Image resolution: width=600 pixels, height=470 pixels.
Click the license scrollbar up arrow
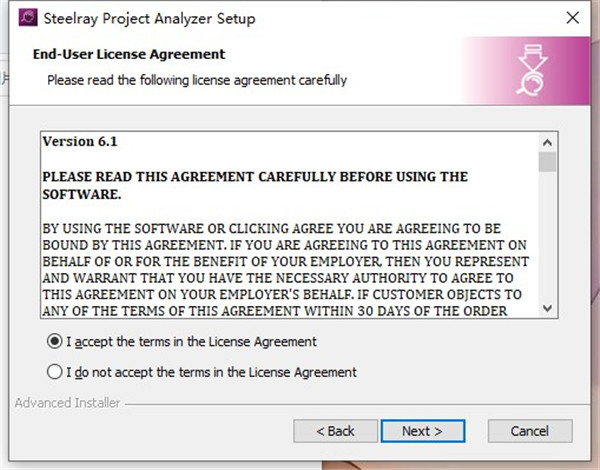click(x=547, y=143)
